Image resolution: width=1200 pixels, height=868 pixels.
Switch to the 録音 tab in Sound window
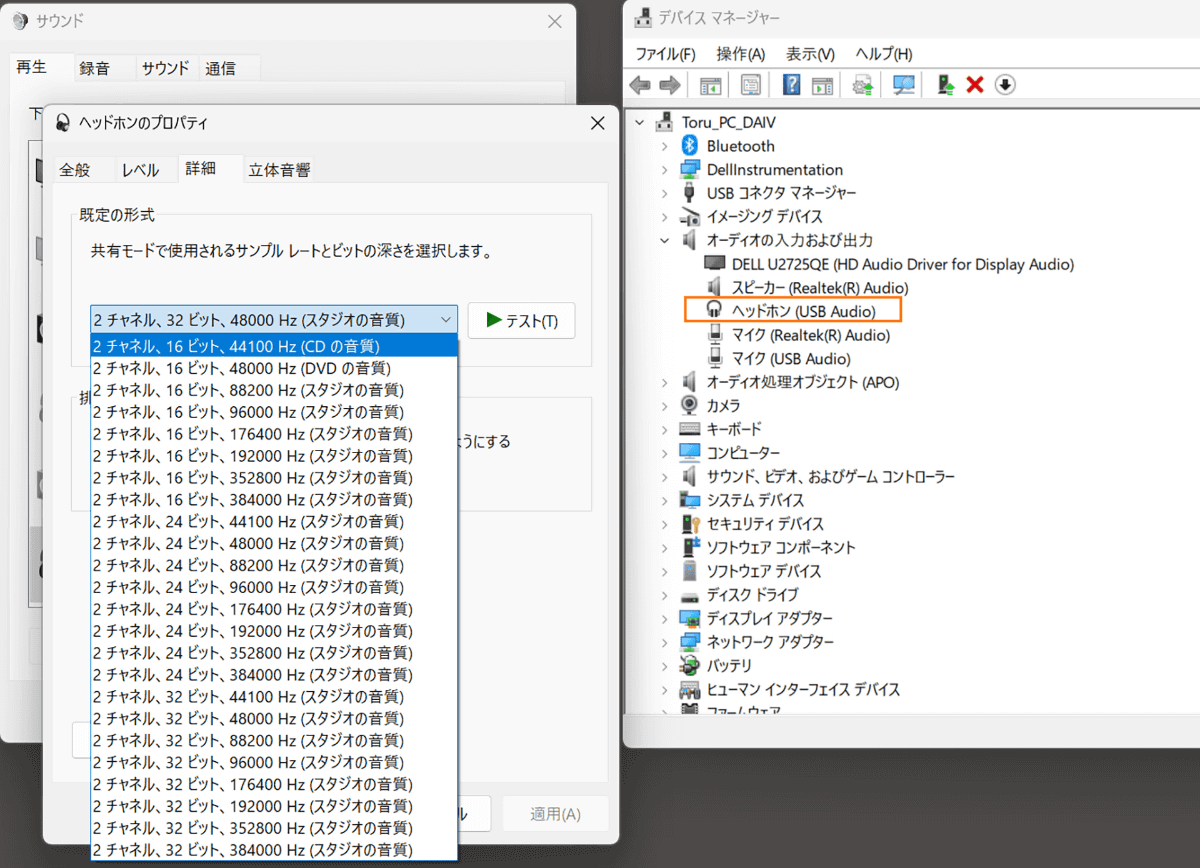95,68
